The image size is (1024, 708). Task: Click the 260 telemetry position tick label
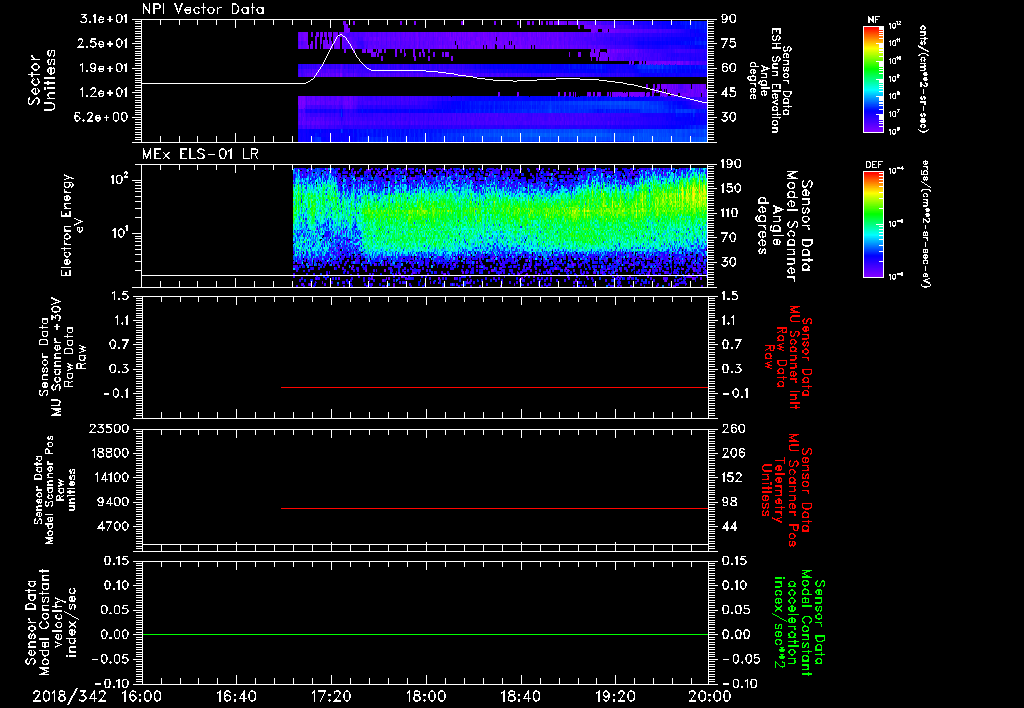tap(733, 428)
